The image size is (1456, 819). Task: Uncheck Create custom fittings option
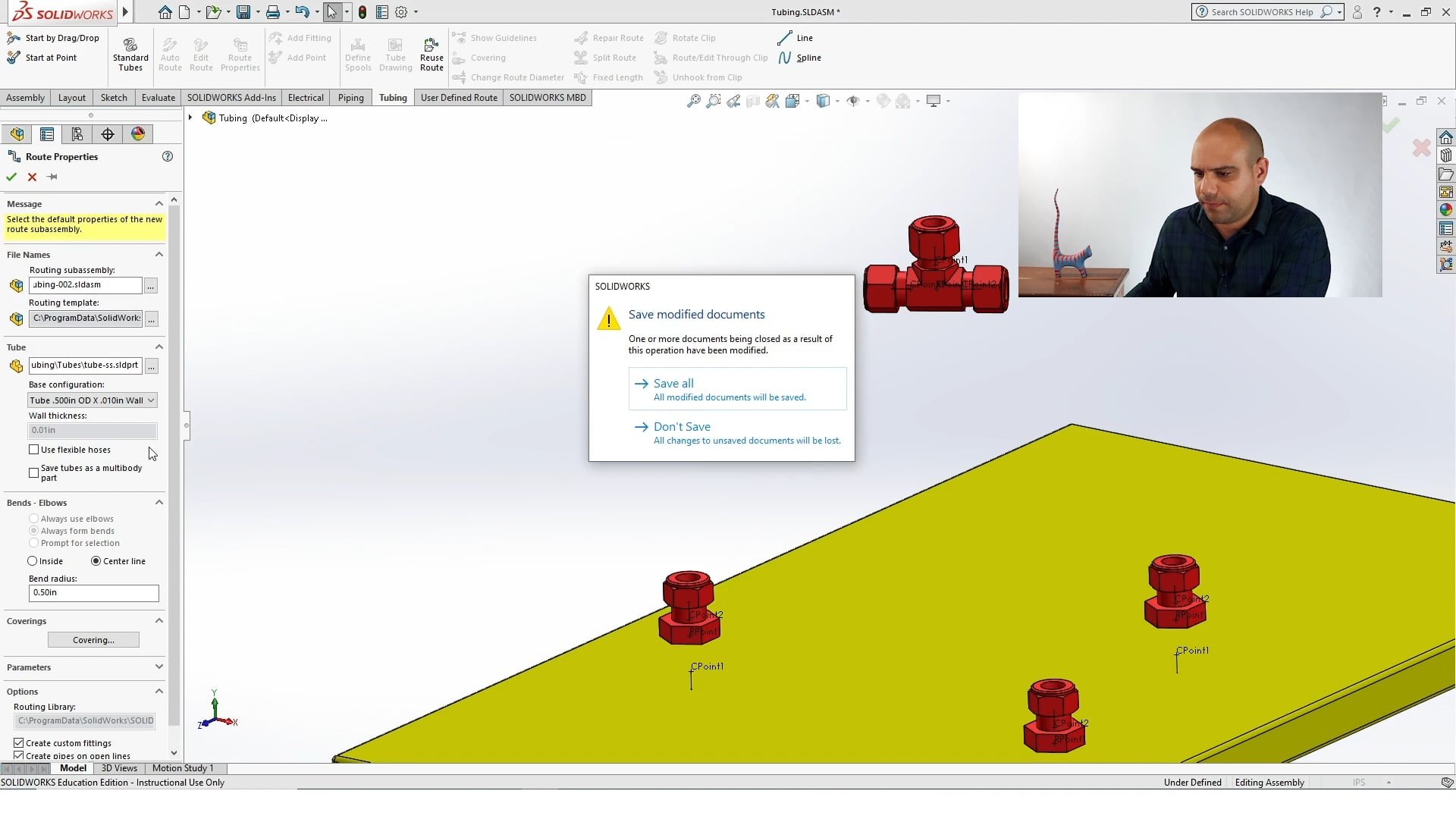pos(18,742)
